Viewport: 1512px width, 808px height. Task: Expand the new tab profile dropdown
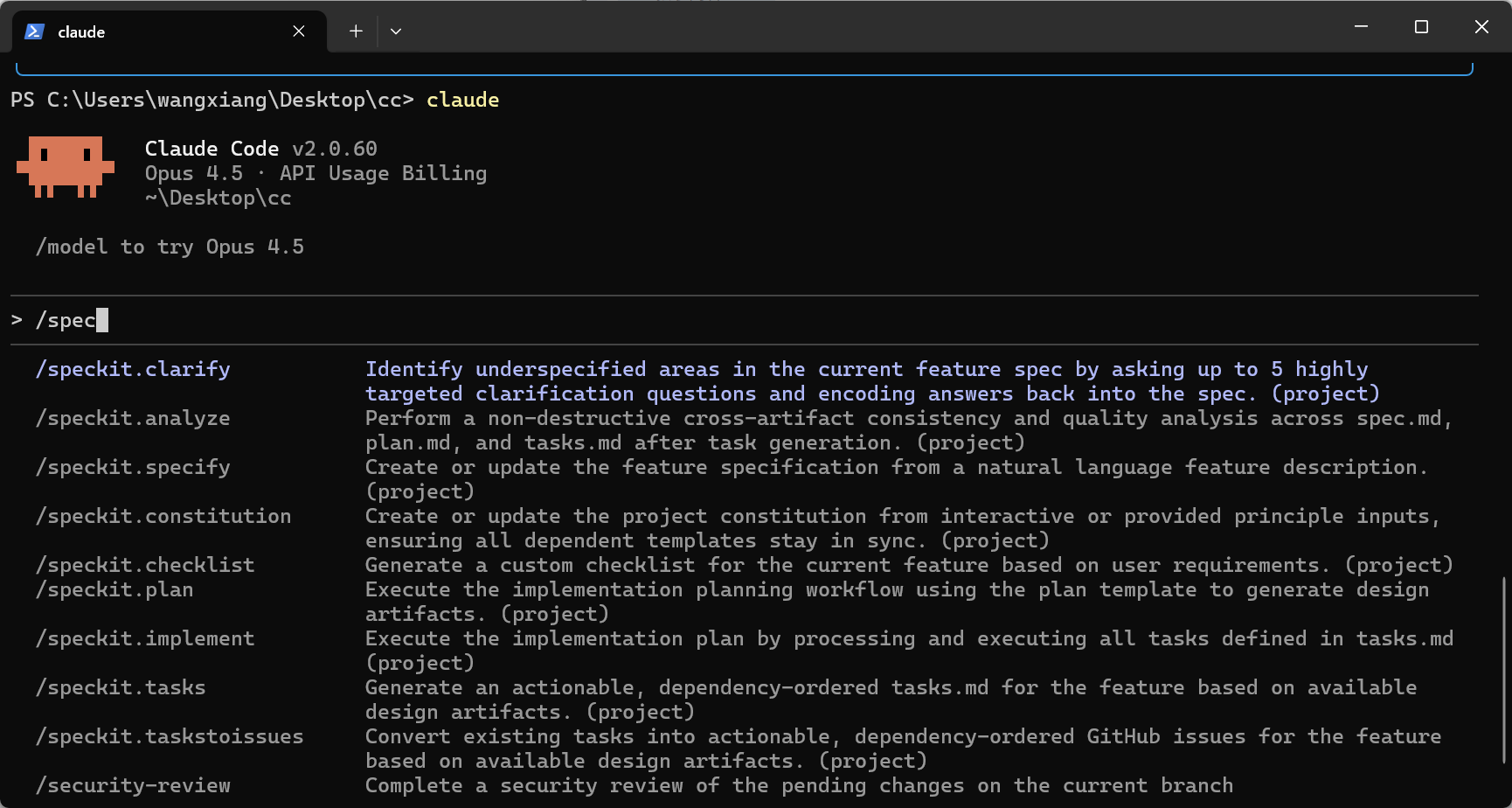(x=396, y=31)
